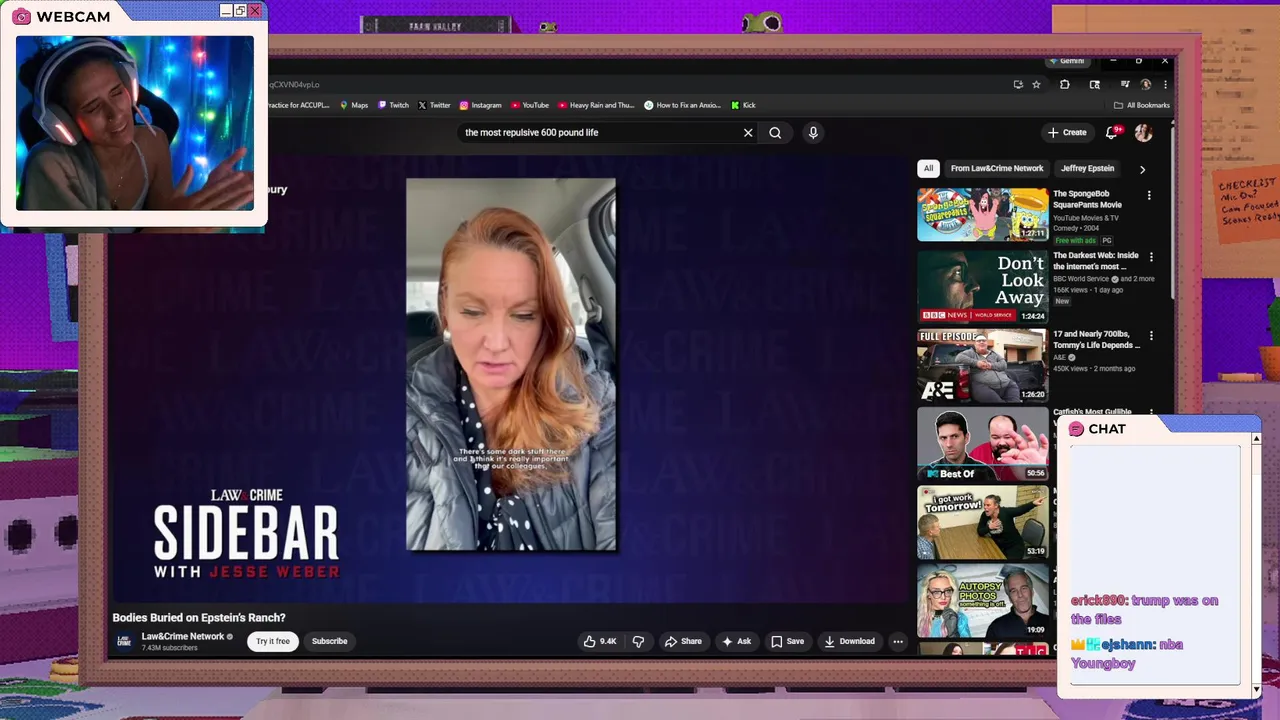The height and width of the screenshot is (720, 1280).
Task: Click the WEBCAM camera icon in title
Action: click(x=21, y=17)
